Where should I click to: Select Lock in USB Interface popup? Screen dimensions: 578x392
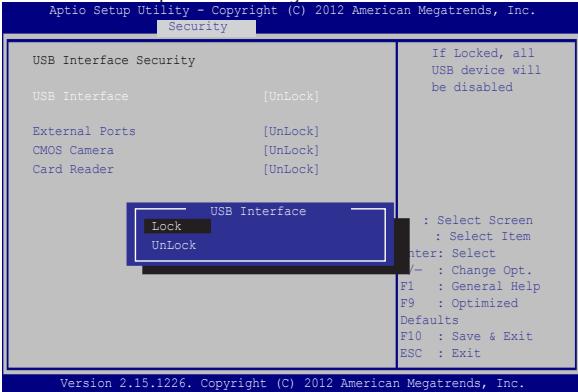177,226
